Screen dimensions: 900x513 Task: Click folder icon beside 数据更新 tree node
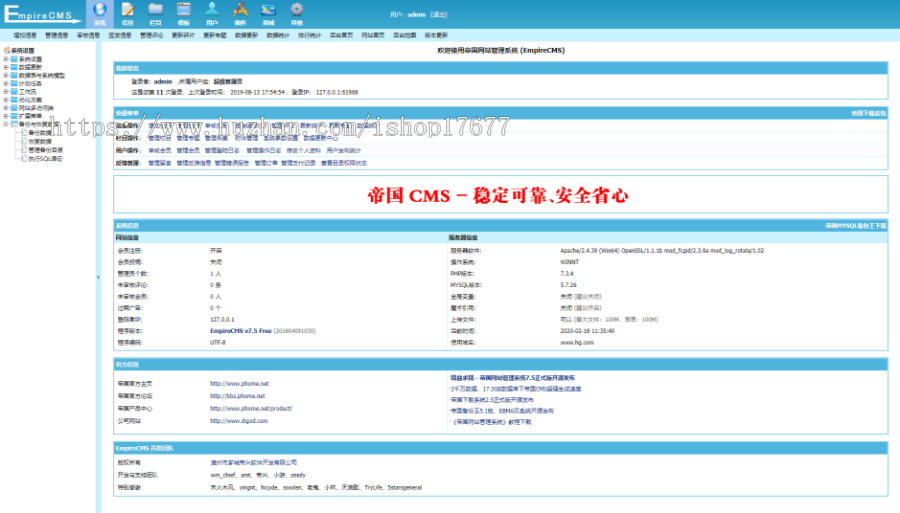[14, 67]
